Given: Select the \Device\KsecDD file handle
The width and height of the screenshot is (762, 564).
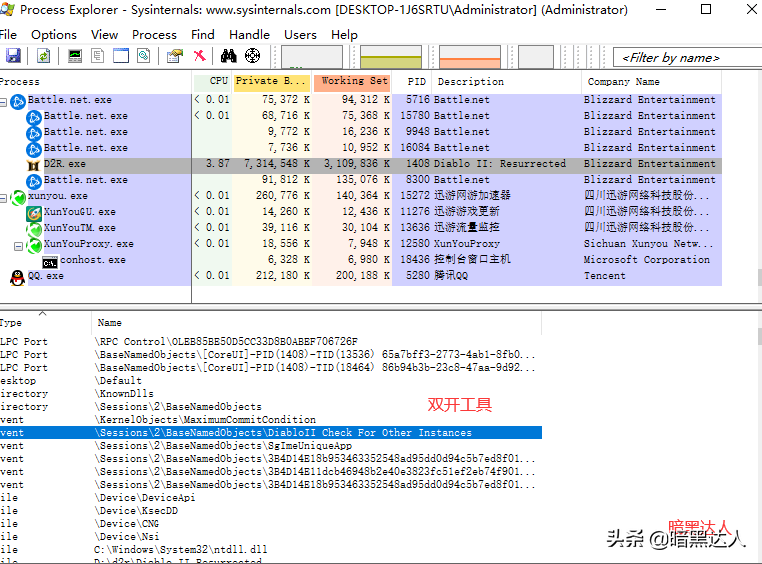Looking at the screenshot, I should pyautogui.click(x=271, y=511).
